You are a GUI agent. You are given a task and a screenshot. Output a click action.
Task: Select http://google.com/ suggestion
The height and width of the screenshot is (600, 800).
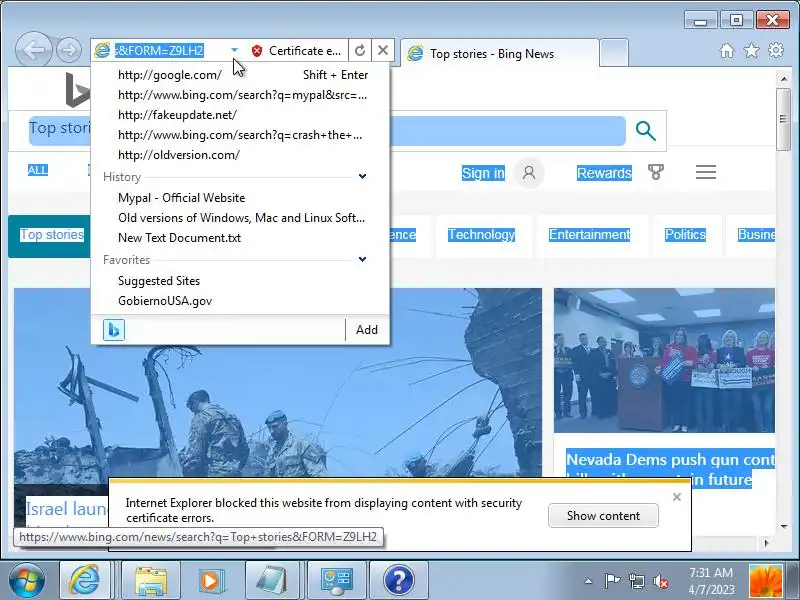[240, 75]
